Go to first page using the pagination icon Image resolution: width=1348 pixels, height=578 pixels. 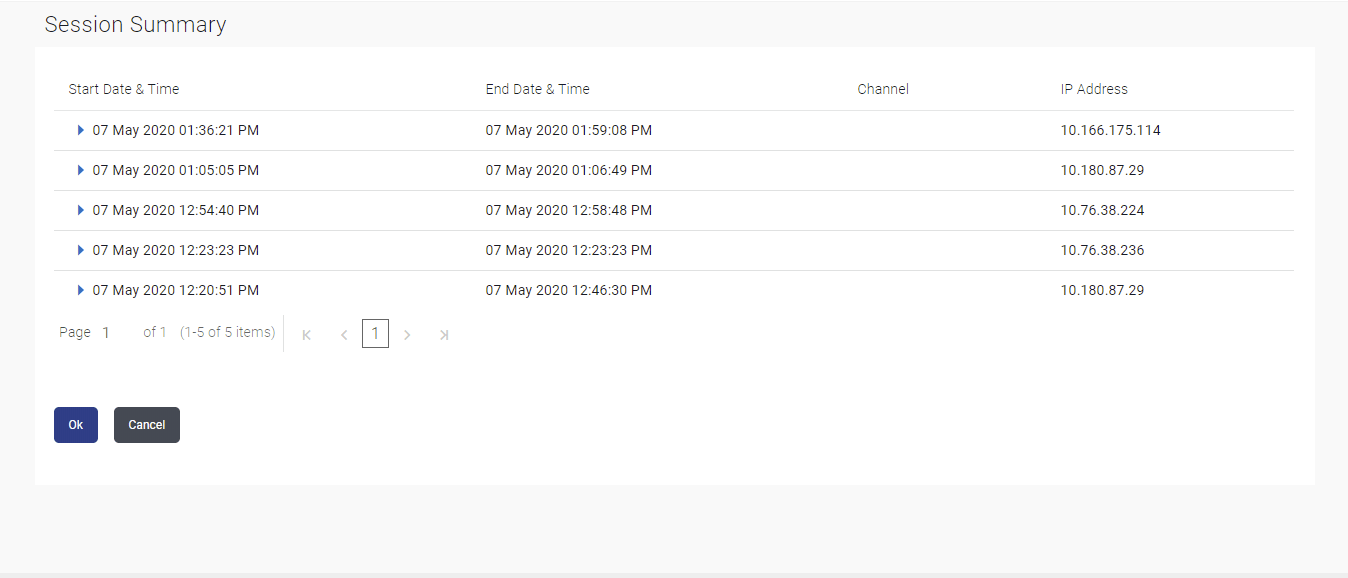pyautogui.click(x=307, y=335)
